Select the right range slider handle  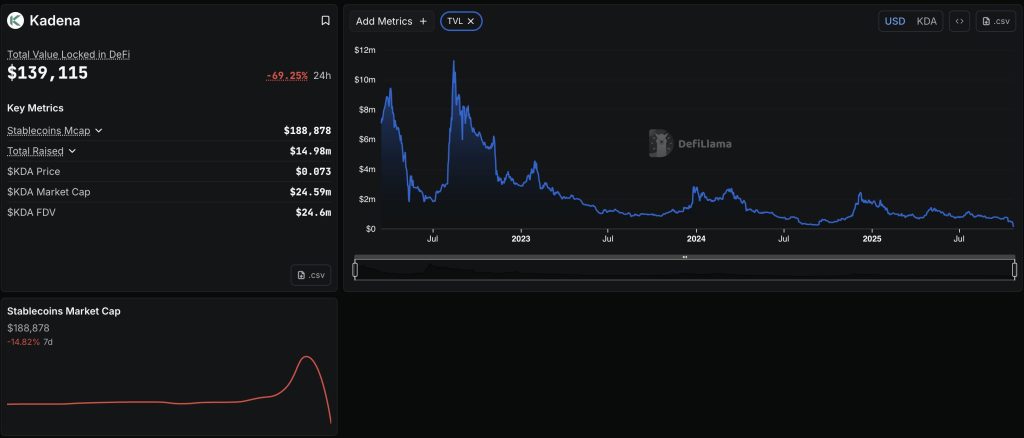point(1015,270)
